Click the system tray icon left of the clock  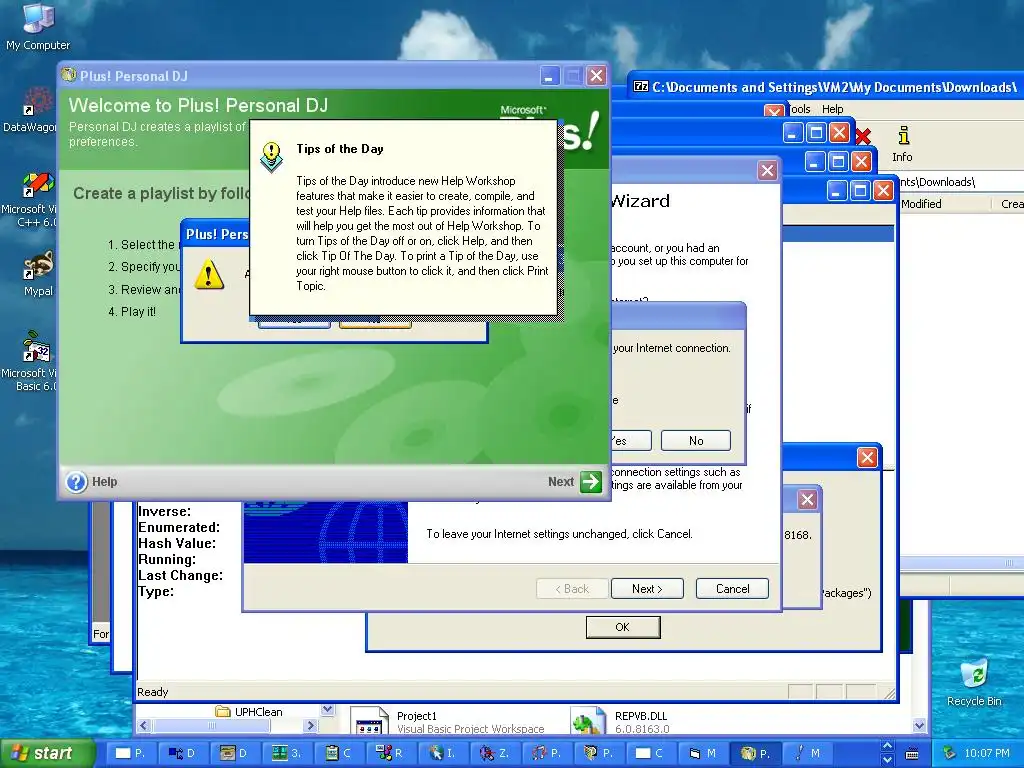[949, 753]
